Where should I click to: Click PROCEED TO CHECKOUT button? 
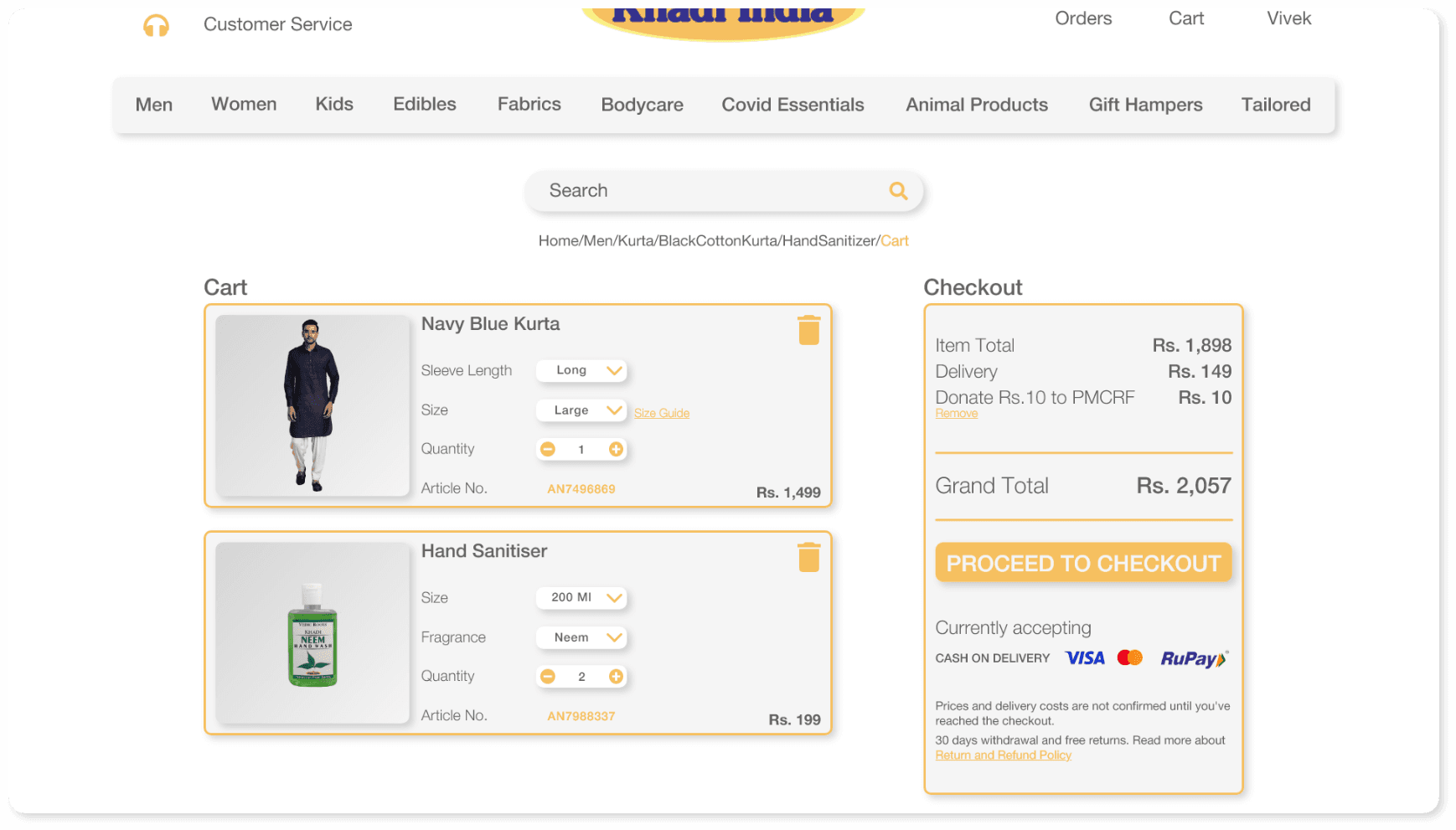(1083, 563)
